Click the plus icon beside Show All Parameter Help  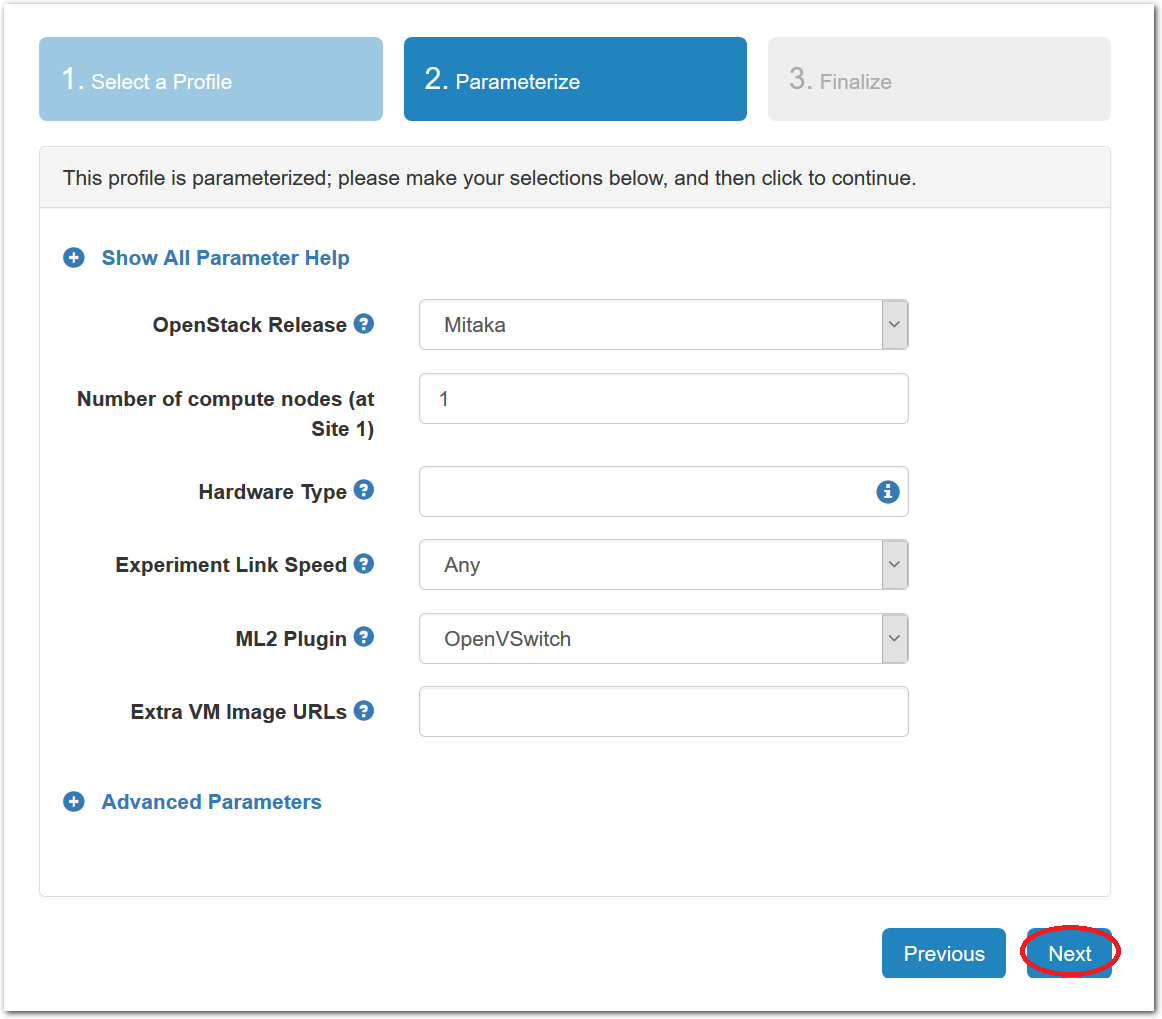tap(73, 258)
